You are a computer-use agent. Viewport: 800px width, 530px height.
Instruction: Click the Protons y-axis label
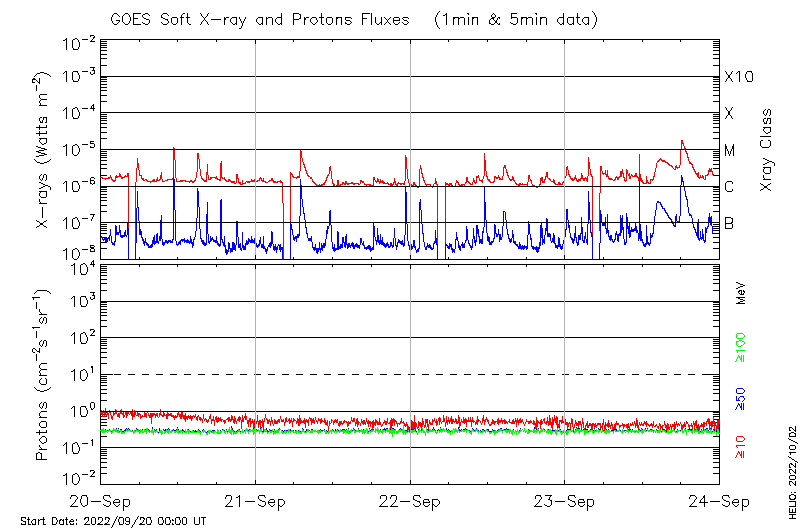43,375
